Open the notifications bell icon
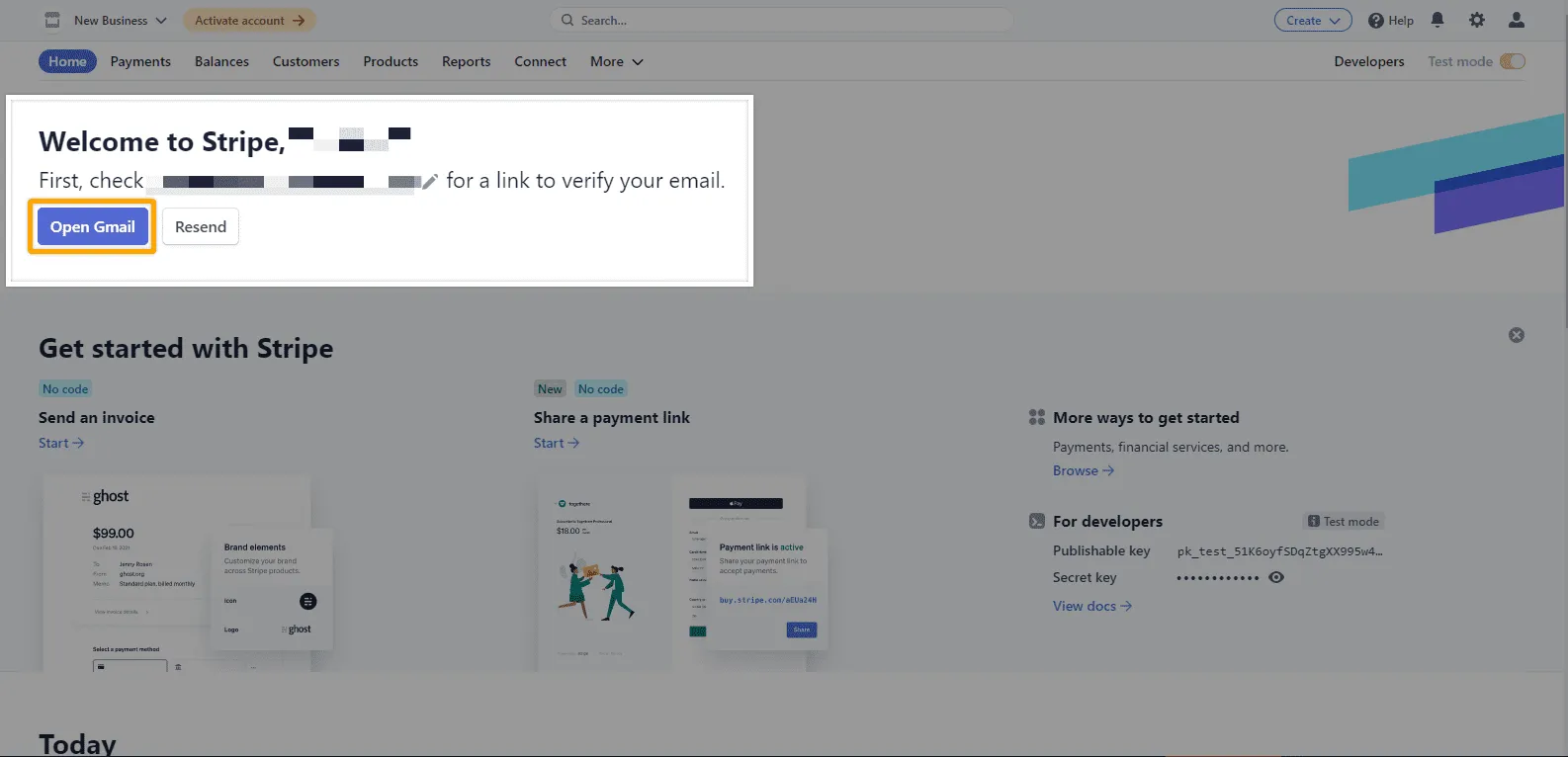 click(x=1437, y=20)
